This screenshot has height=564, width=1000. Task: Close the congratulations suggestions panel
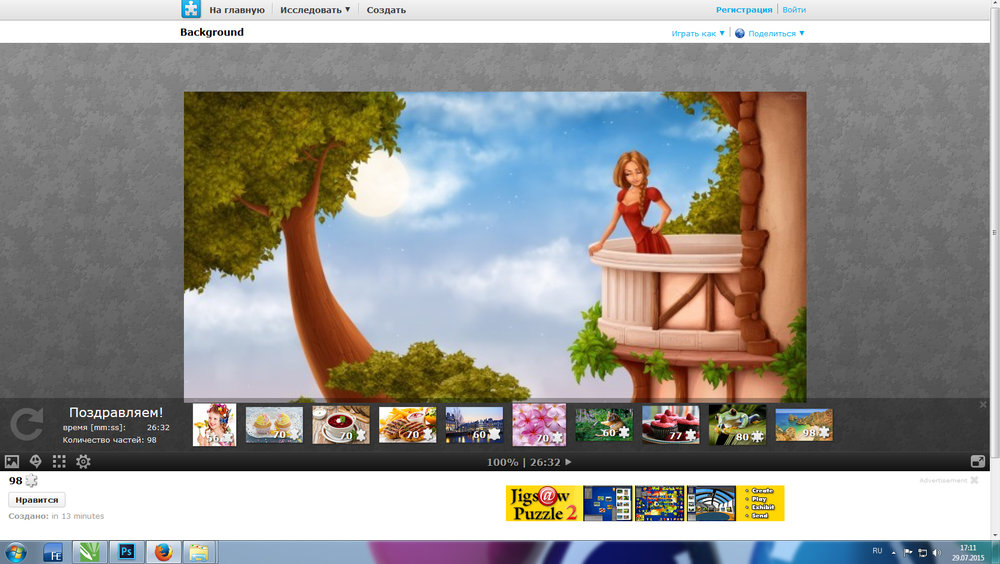(x=983, y=405)
